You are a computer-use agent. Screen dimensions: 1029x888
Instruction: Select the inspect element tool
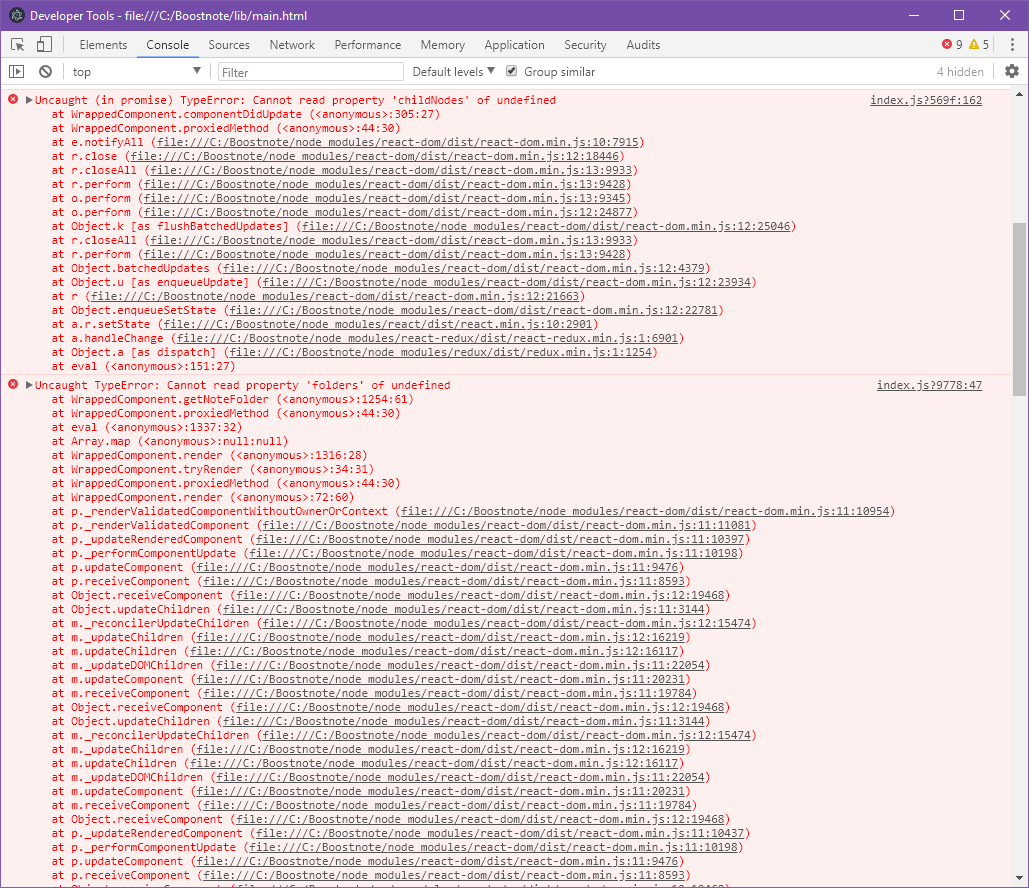tap(16, 44)
